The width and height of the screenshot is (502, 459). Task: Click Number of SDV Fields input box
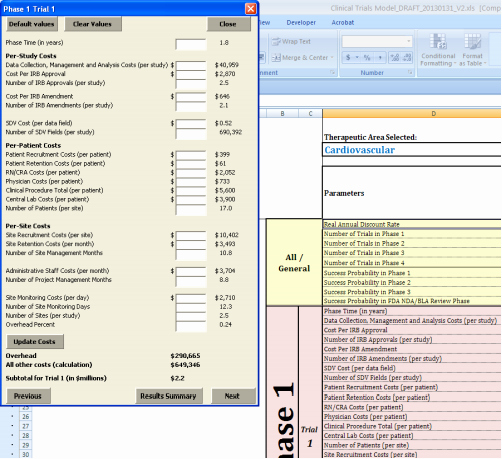click(191, 133)
